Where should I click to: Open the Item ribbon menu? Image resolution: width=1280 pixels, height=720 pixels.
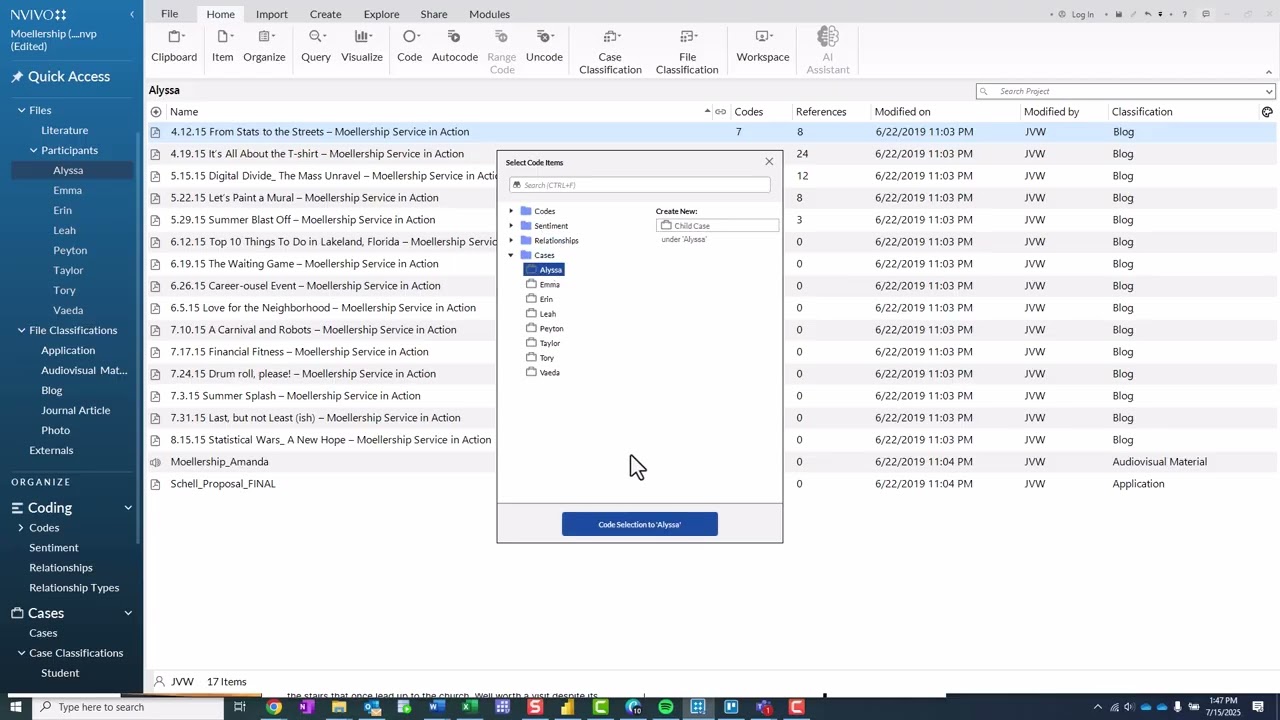click(222, 47)
